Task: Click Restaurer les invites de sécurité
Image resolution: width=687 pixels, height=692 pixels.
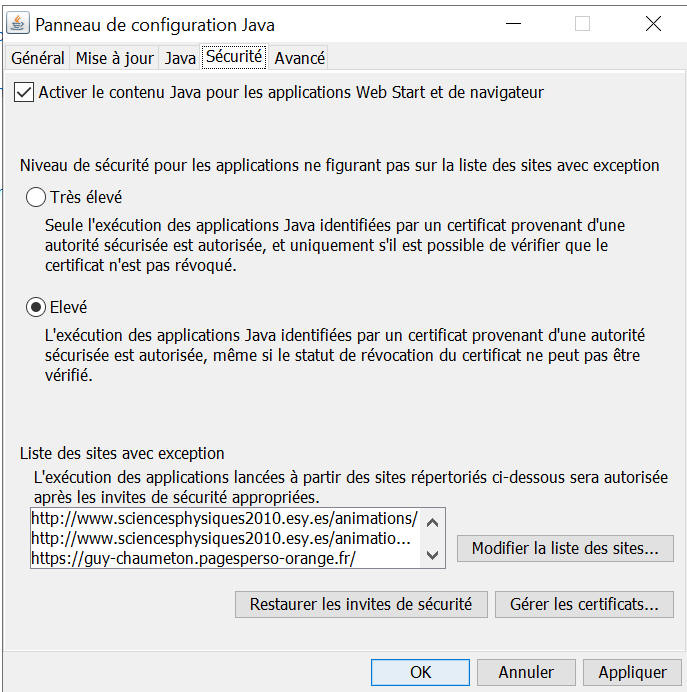Action: [361, 604]
